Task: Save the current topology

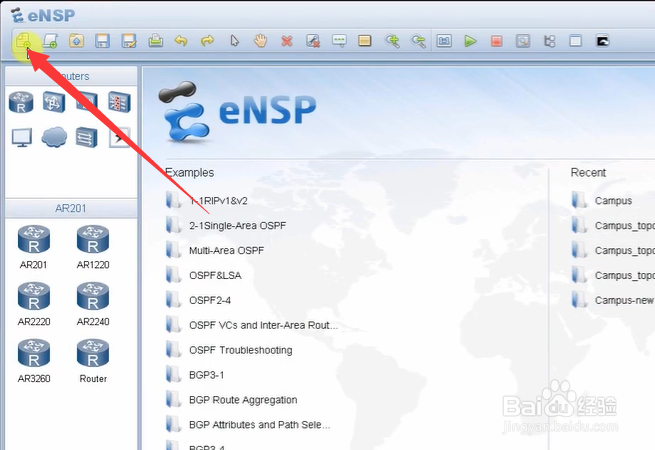Action: click(102, 41)
